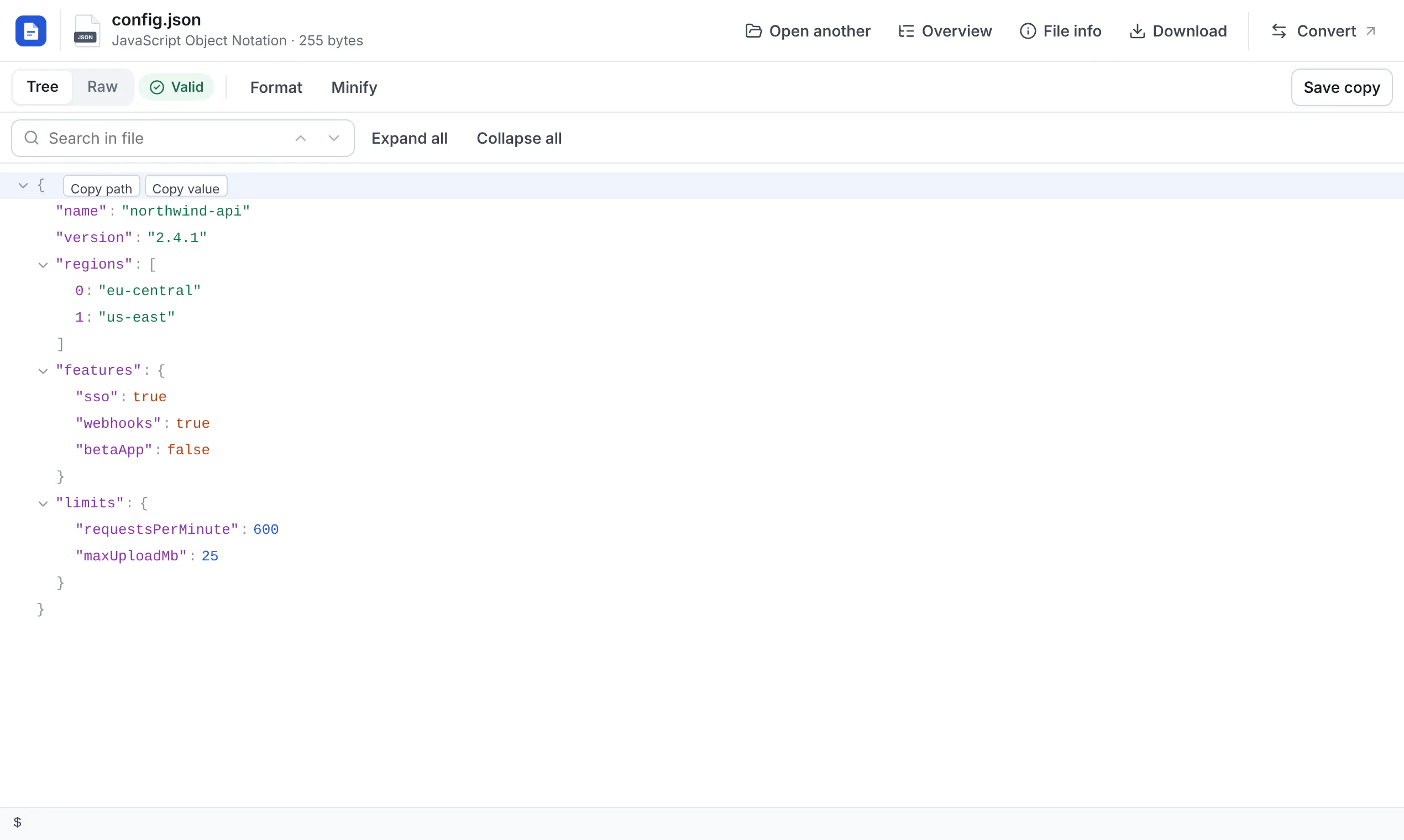
Task: Collapse the "limits" object
Action: [43, 503]
